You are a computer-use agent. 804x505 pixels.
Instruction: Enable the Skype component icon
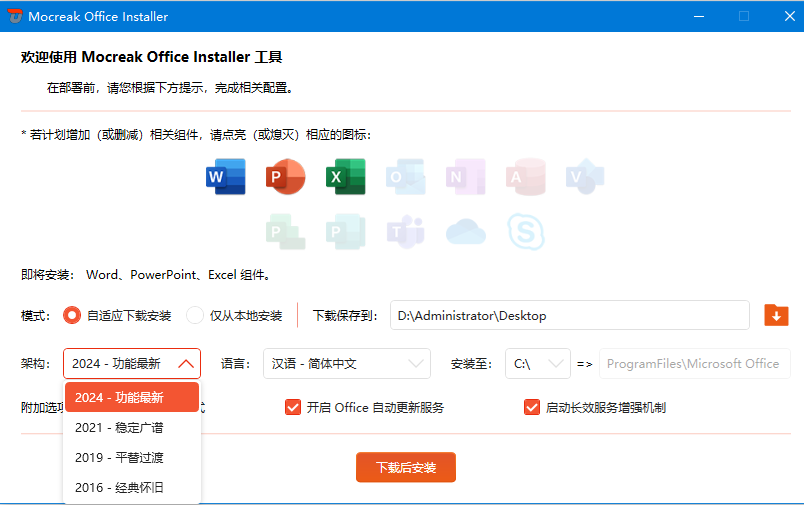(x=526, y=232)
